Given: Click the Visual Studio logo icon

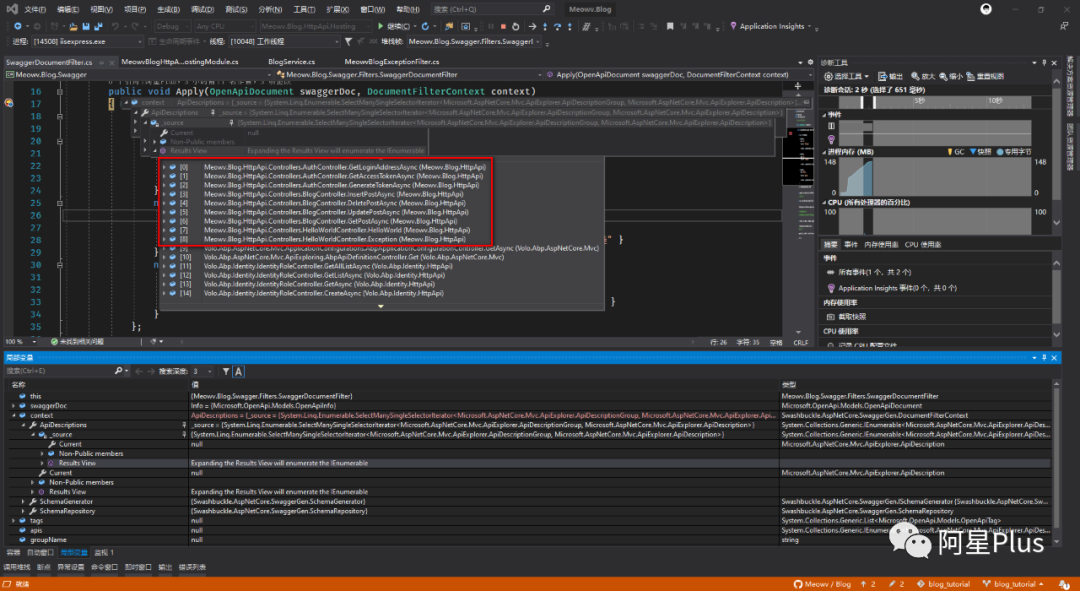Looking at the screenshot, I should click(12, 9).
